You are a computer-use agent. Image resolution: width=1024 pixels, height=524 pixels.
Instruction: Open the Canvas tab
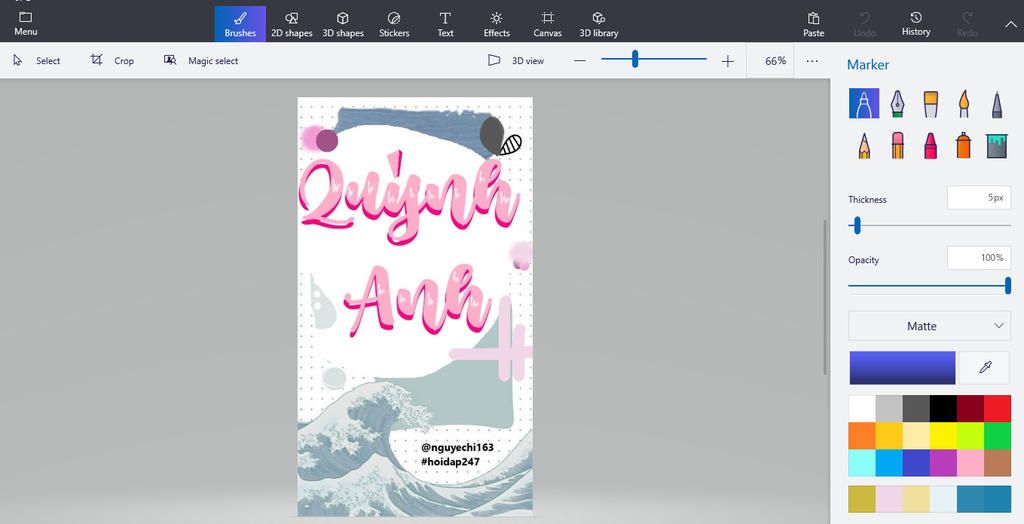click(x=547, y=24)
